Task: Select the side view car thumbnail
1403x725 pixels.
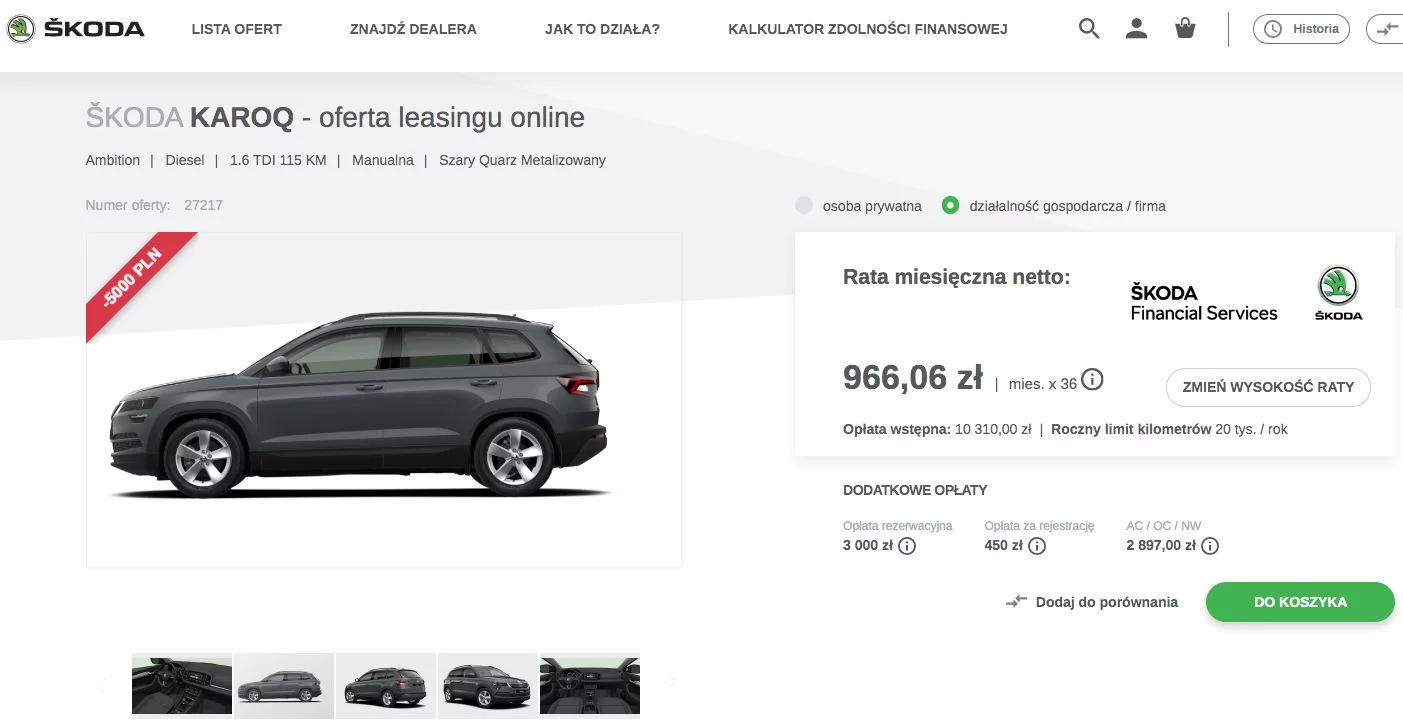Action: [284, 686]
